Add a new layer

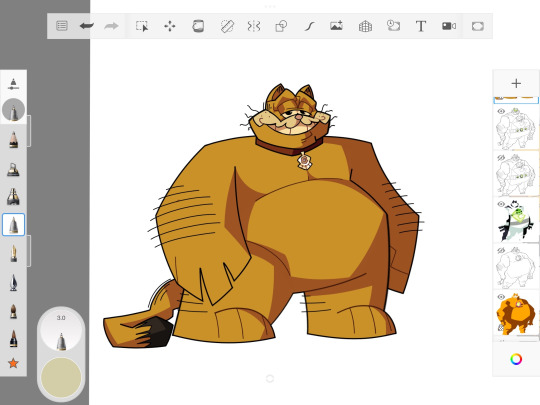(x=516, y=83)
